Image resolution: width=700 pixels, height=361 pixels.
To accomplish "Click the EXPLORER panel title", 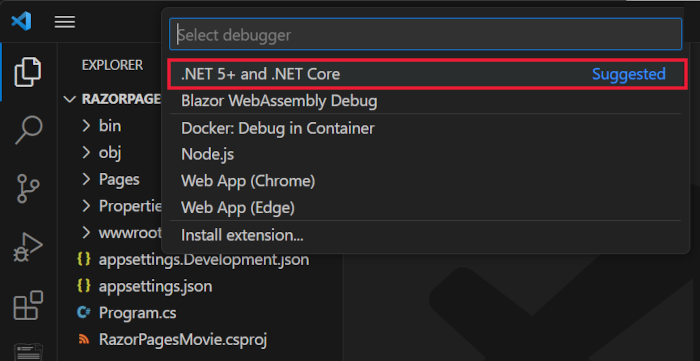I will pos(112,65).
